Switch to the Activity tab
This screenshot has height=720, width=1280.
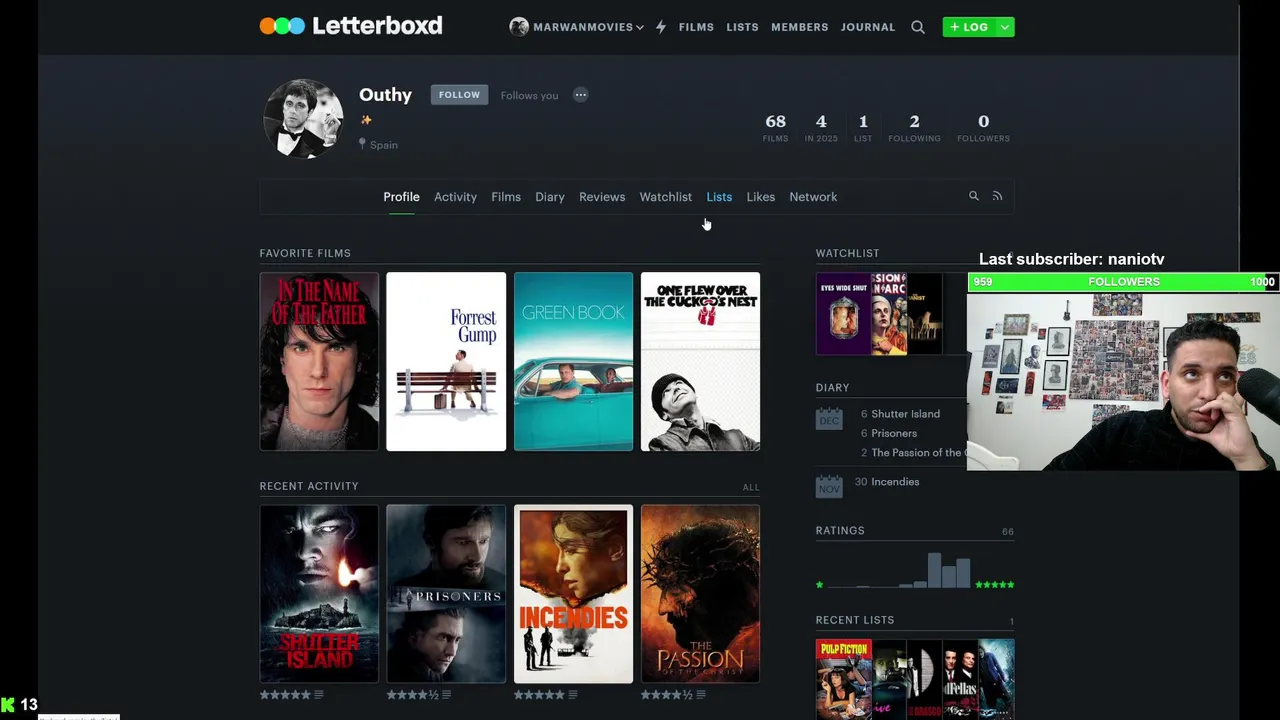[x=455, y=197]
